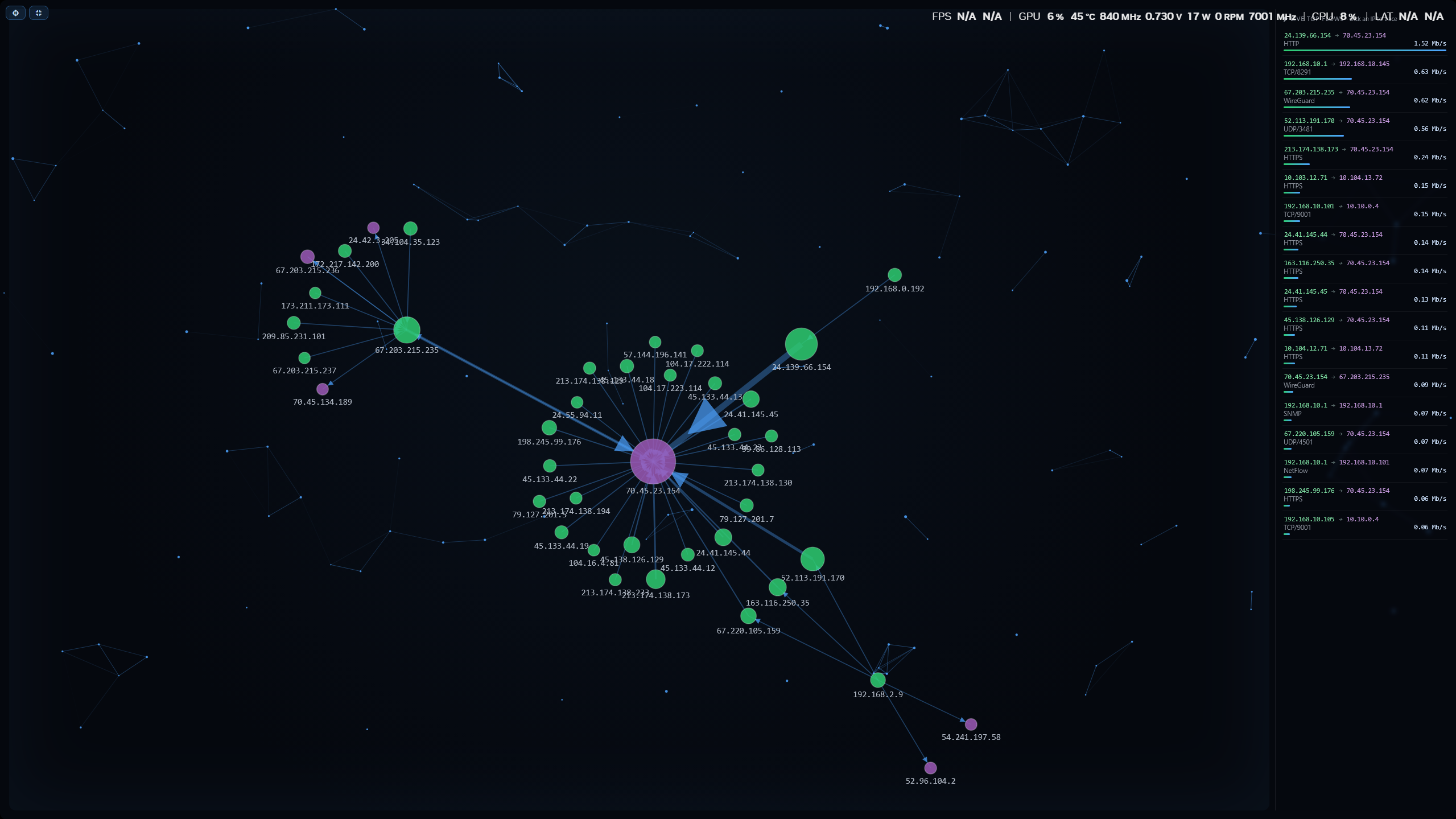This screenshot has width=1456, height=819.
Task: Click the LAT N/A latency readout
Action: click(x=1409, y=17)
